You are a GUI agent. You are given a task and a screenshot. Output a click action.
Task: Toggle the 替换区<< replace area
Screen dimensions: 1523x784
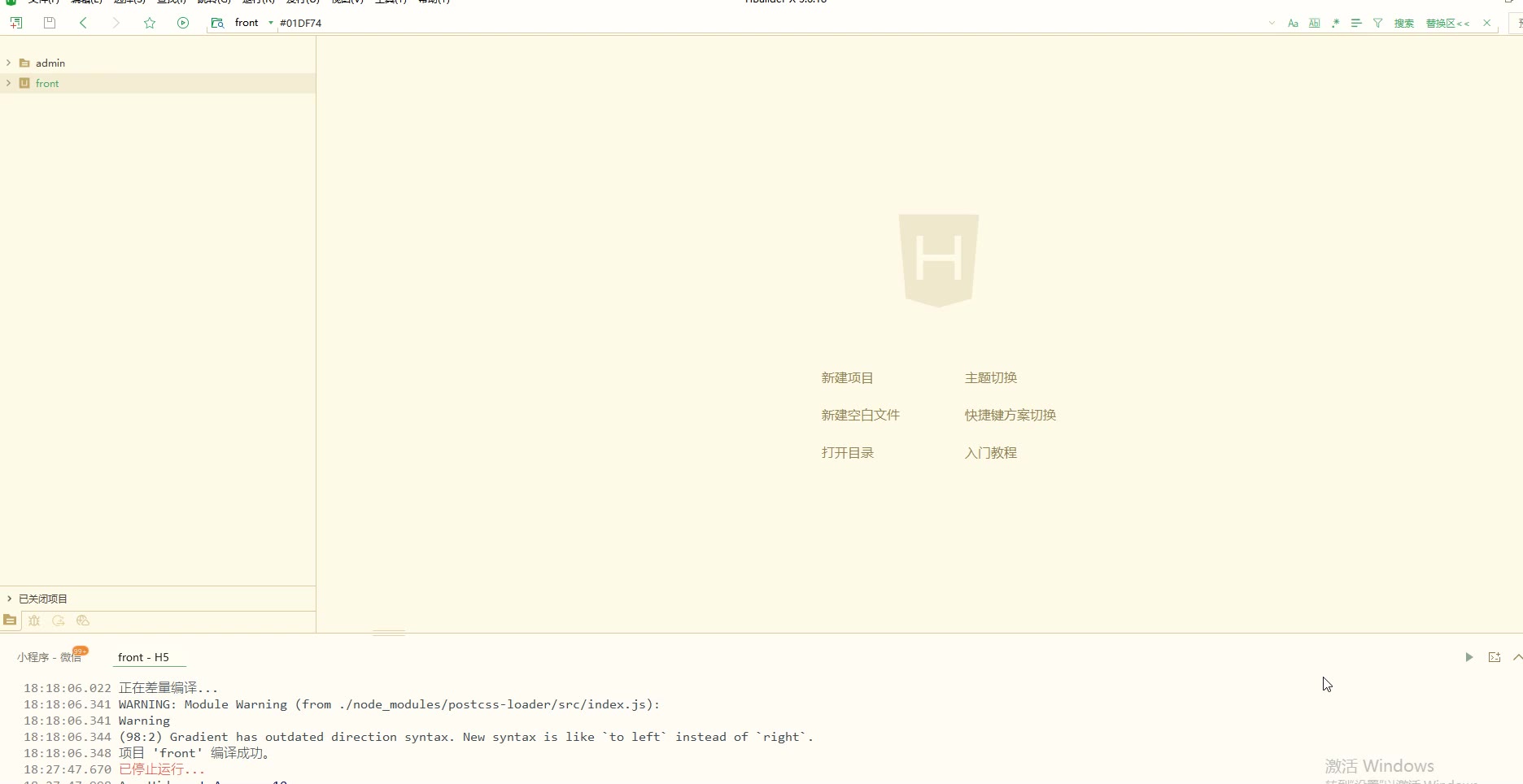click(1447, 23)
